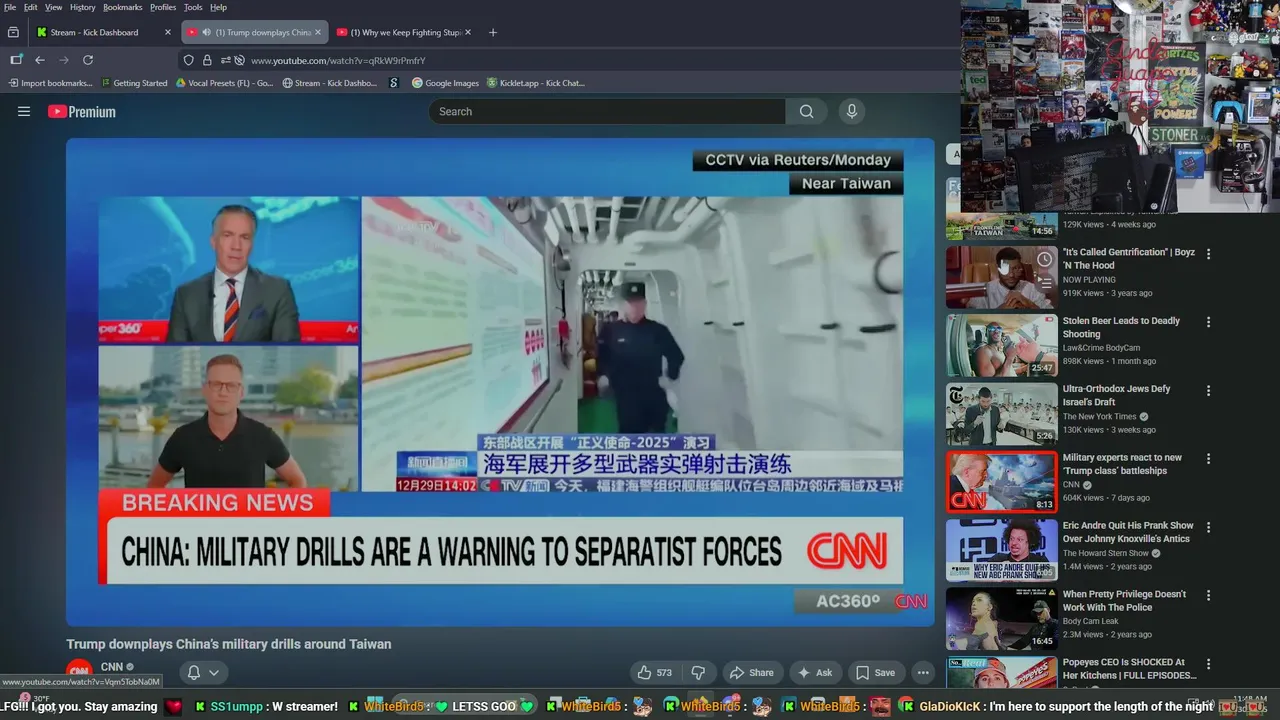
Task: Dislike the video
Action: (699, 673)
